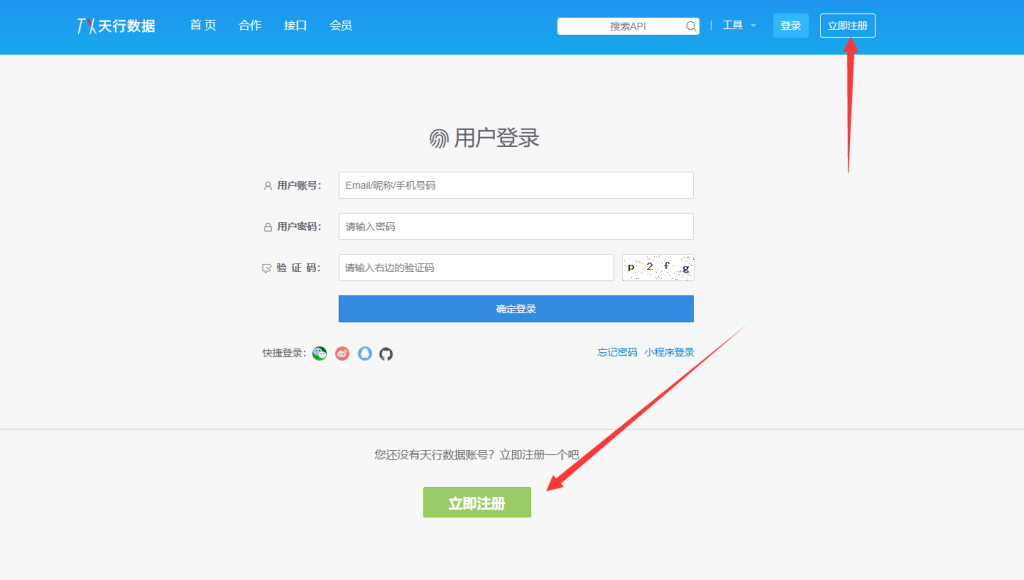
Task: Select the Weibo quick login icon
Action: [341, 353]
